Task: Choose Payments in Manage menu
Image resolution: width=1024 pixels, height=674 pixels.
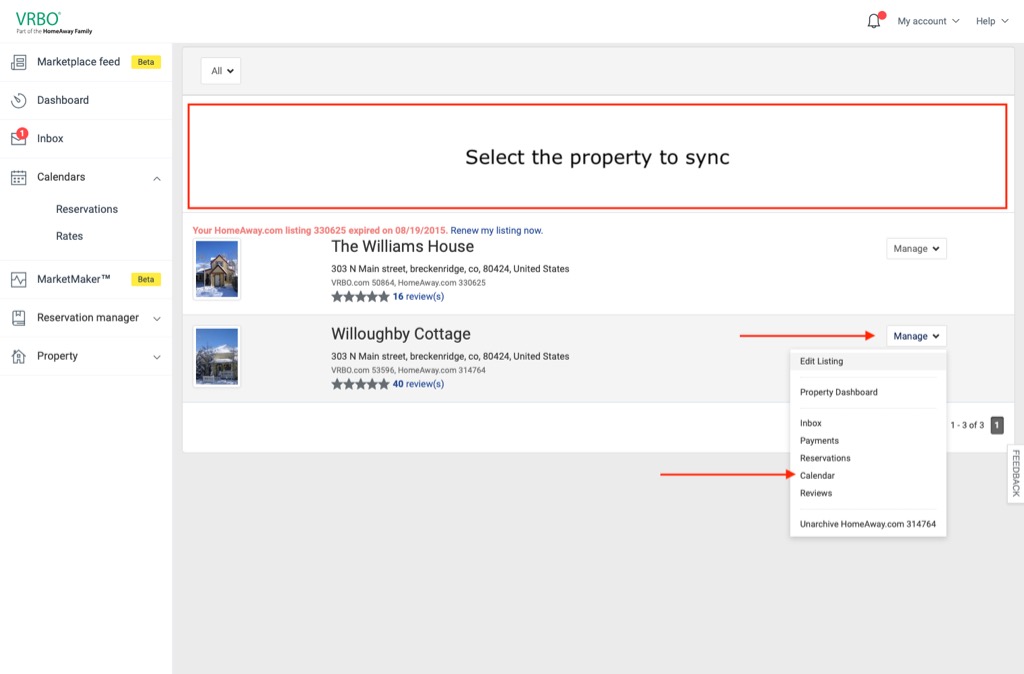Action: coord(819,441)
